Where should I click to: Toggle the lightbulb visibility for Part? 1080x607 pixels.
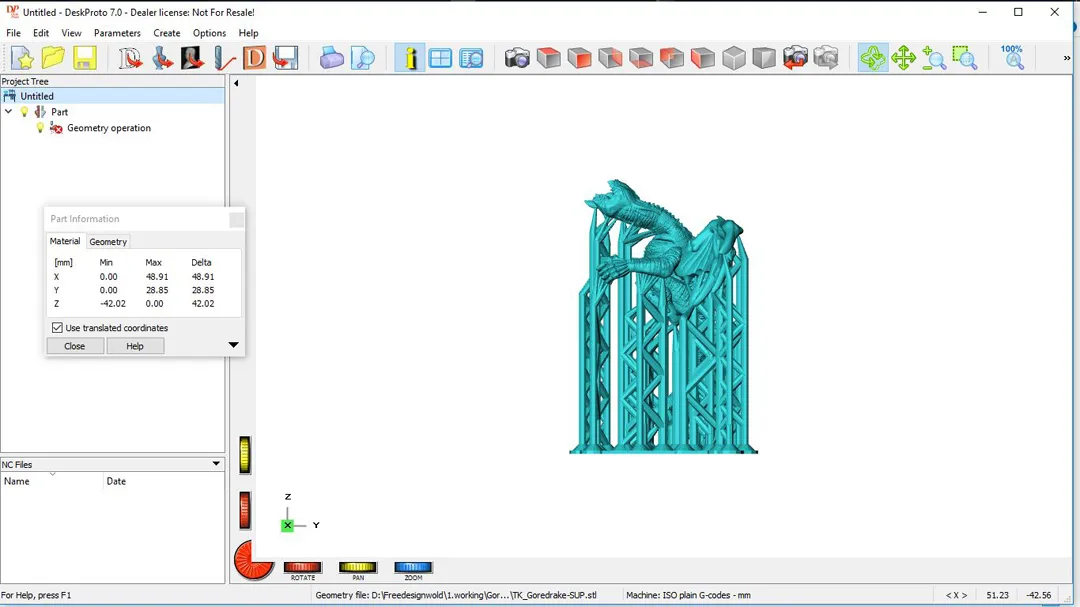tap(25, 112)
